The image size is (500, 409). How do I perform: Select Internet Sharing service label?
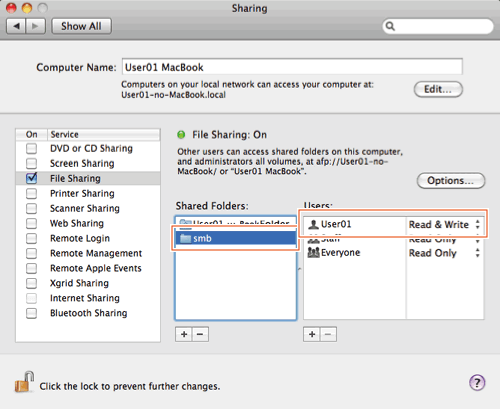(x=85, y=298)
